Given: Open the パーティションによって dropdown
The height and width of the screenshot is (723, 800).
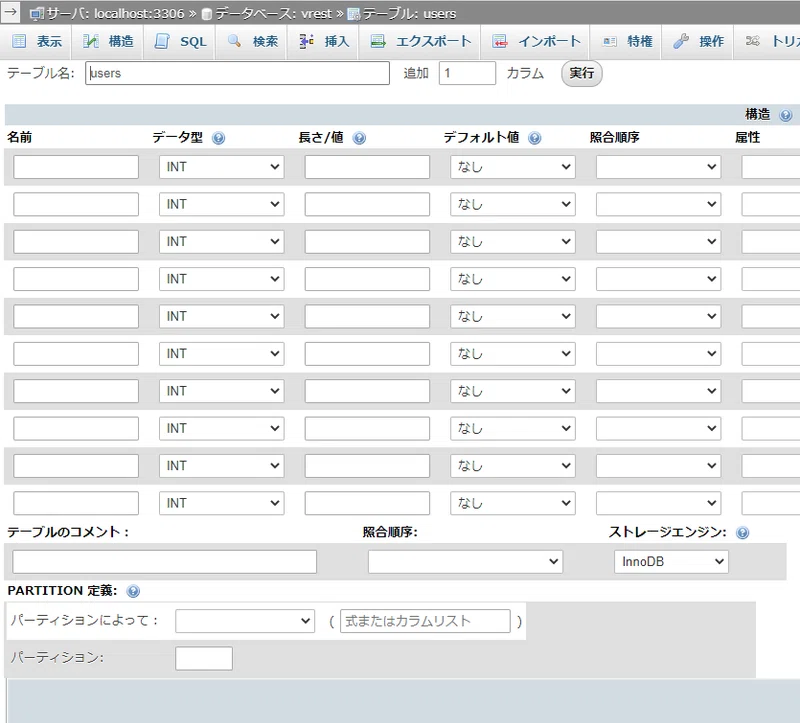Looking at the screenshot, I should (245, 621).
